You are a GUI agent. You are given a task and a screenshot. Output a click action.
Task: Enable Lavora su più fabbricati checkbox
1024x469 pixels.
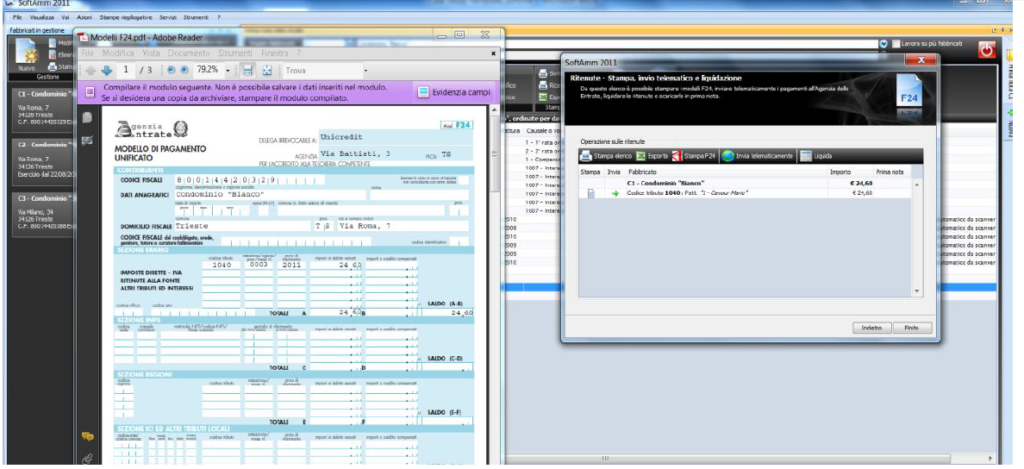tap(895, 43)
